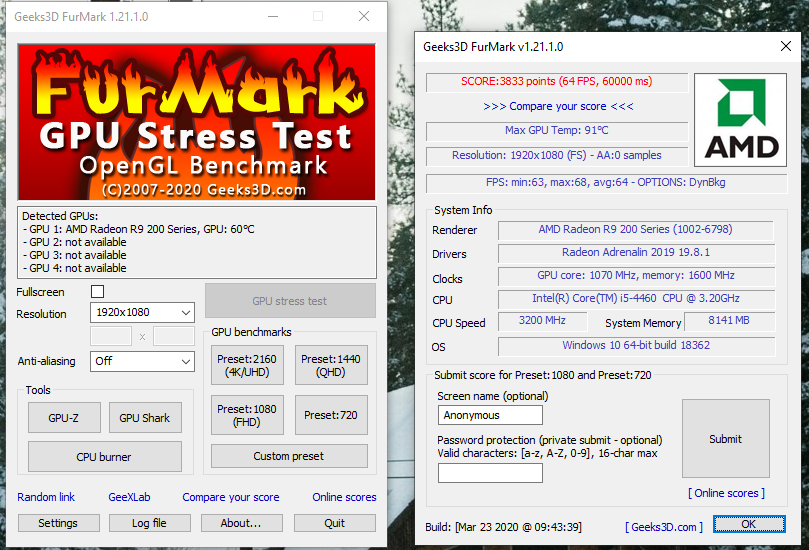The width and height of the screenshot is (809, 550).
Task: Open the Custom preset button
Action: [x=289, y=456]
